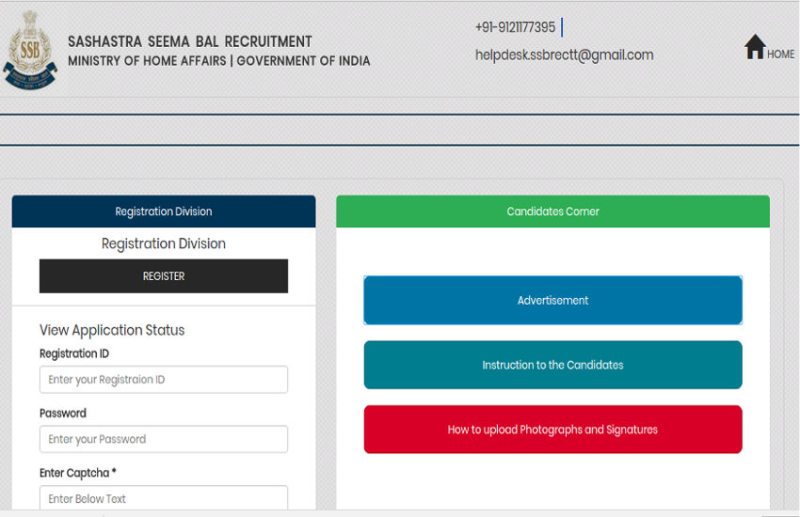Screen dimensions: 800x517
Task: Click the black REGISTER button
Action: (x=163, y=276)
